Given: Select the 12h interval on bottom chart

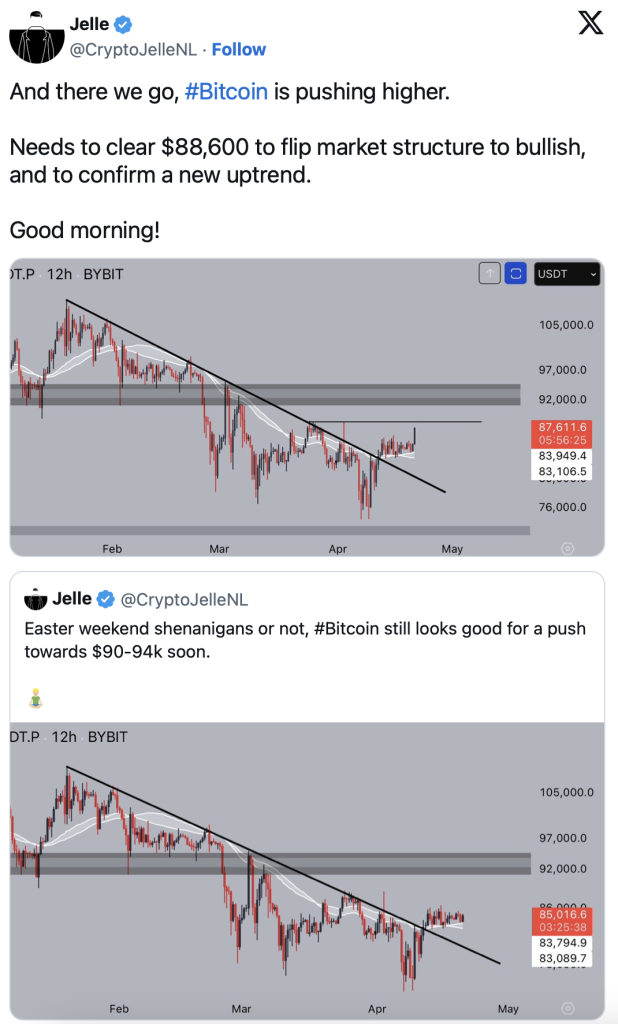Looking at the screenshot, I should point(64,737).
